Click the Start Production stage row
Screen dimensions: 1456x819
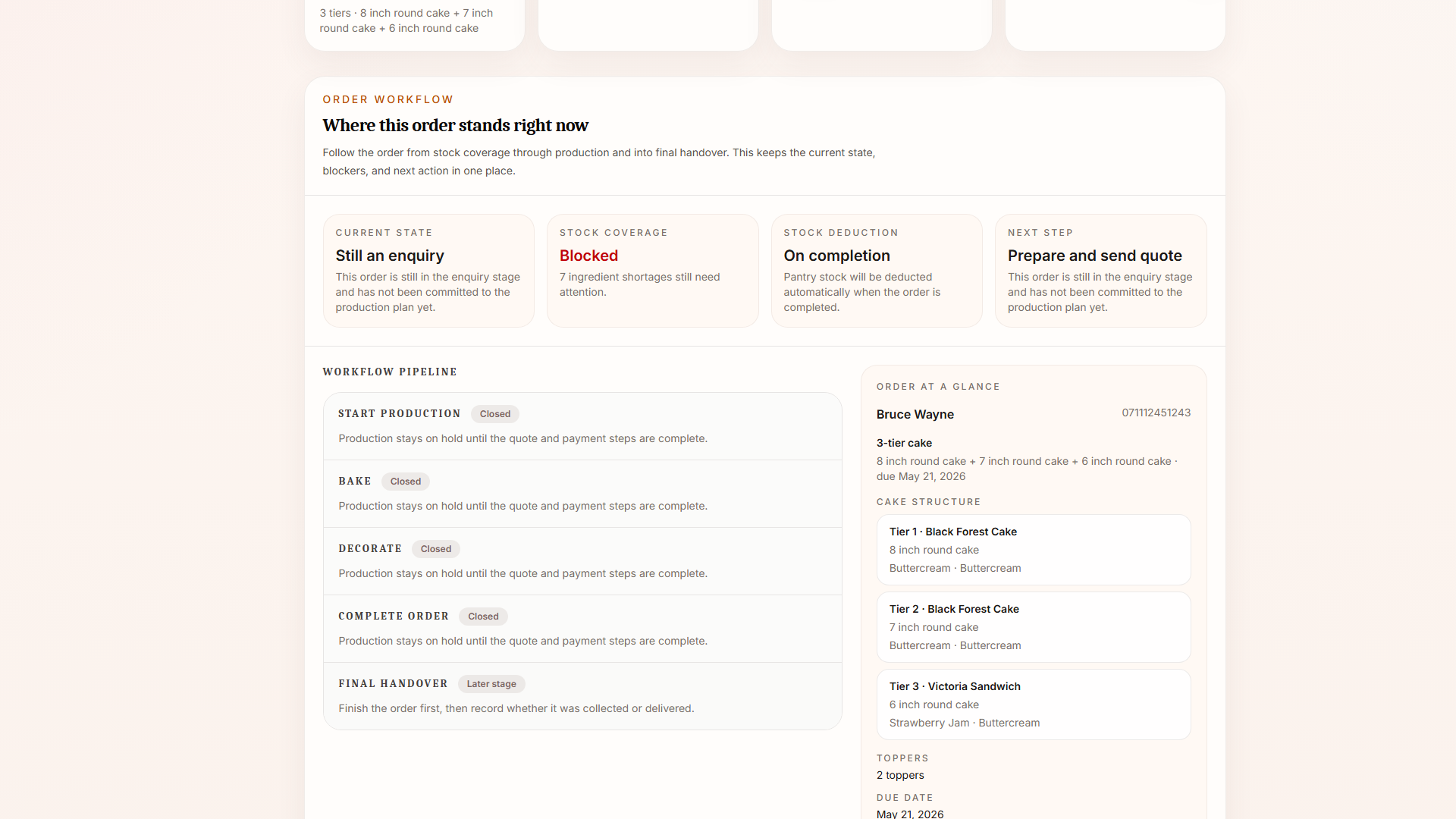(582, 426)
